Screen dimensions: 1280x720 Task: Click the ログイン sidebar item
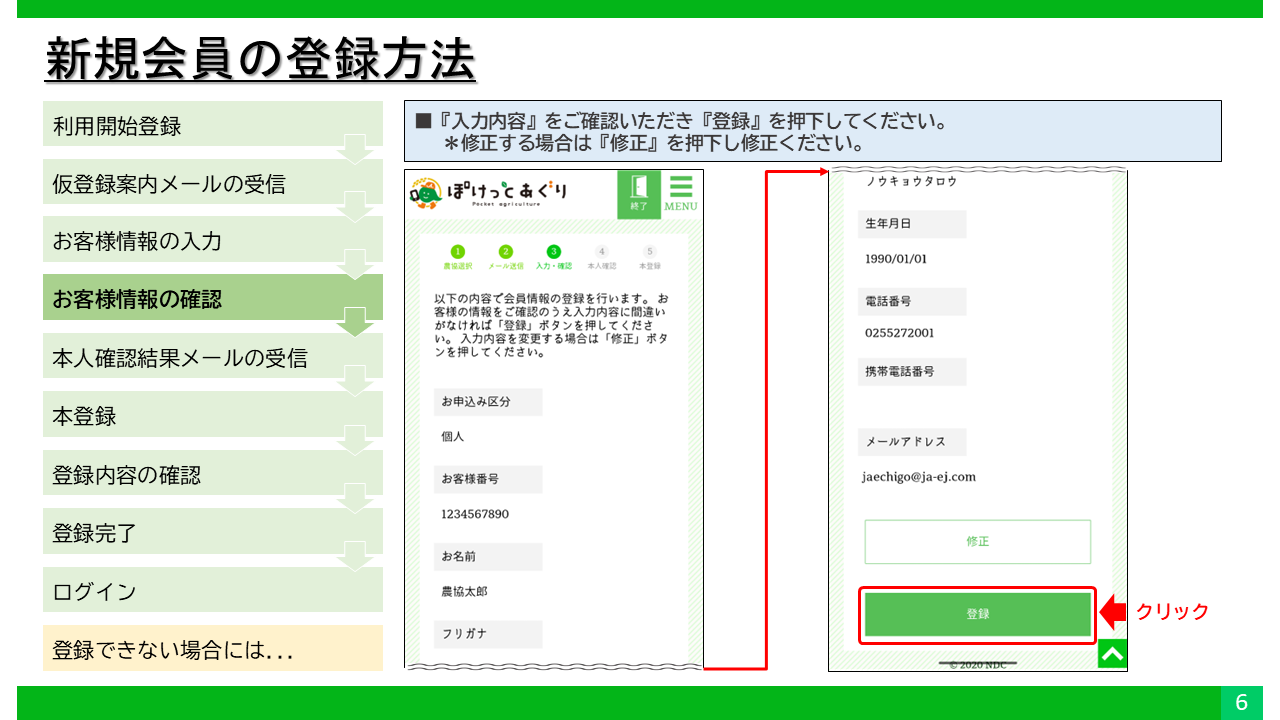point(212,591)
